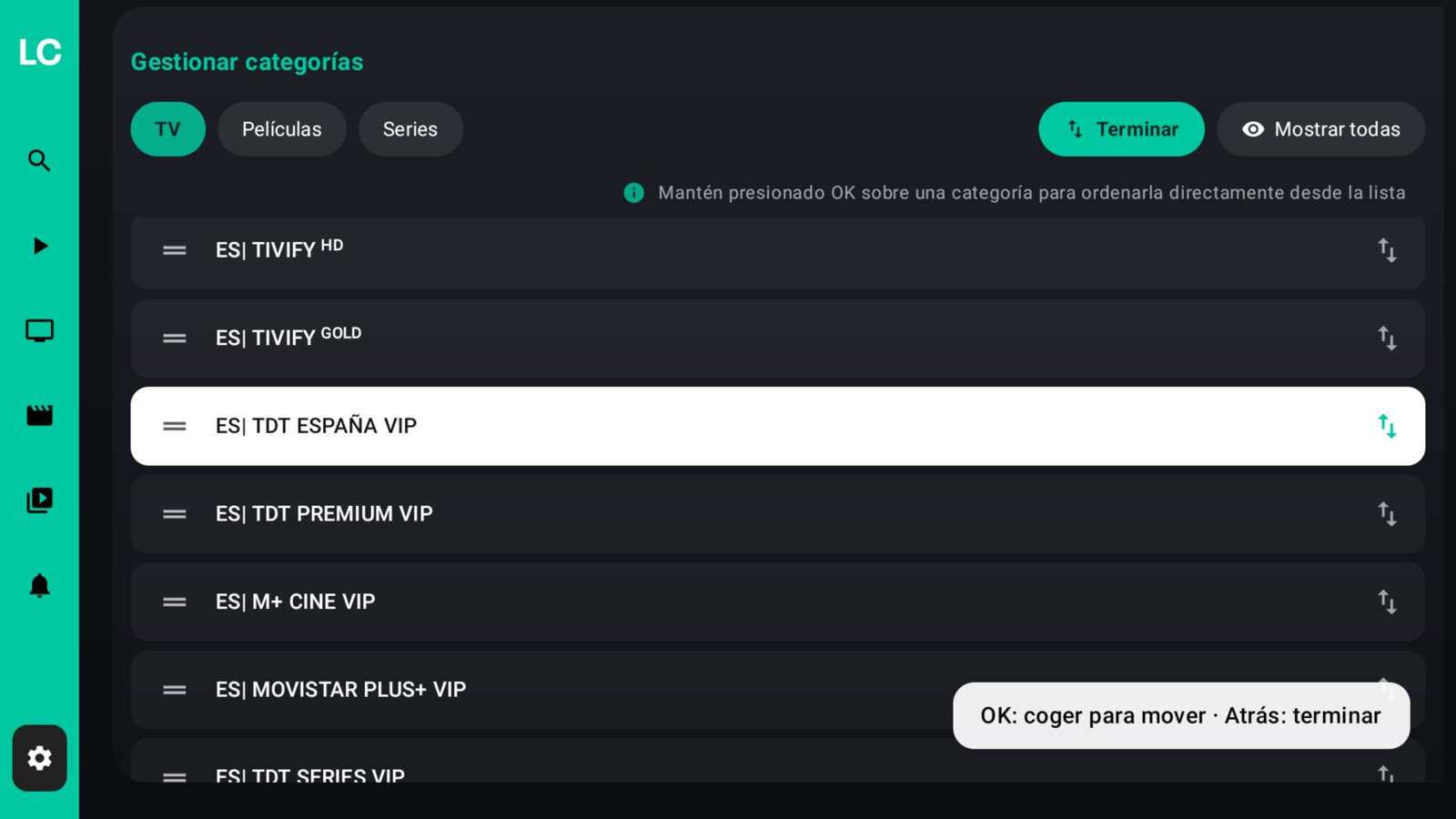Open the search icon in sidebar
Image resolution: width=1456 pixels, height=819 pixels.
pos(39,161)
